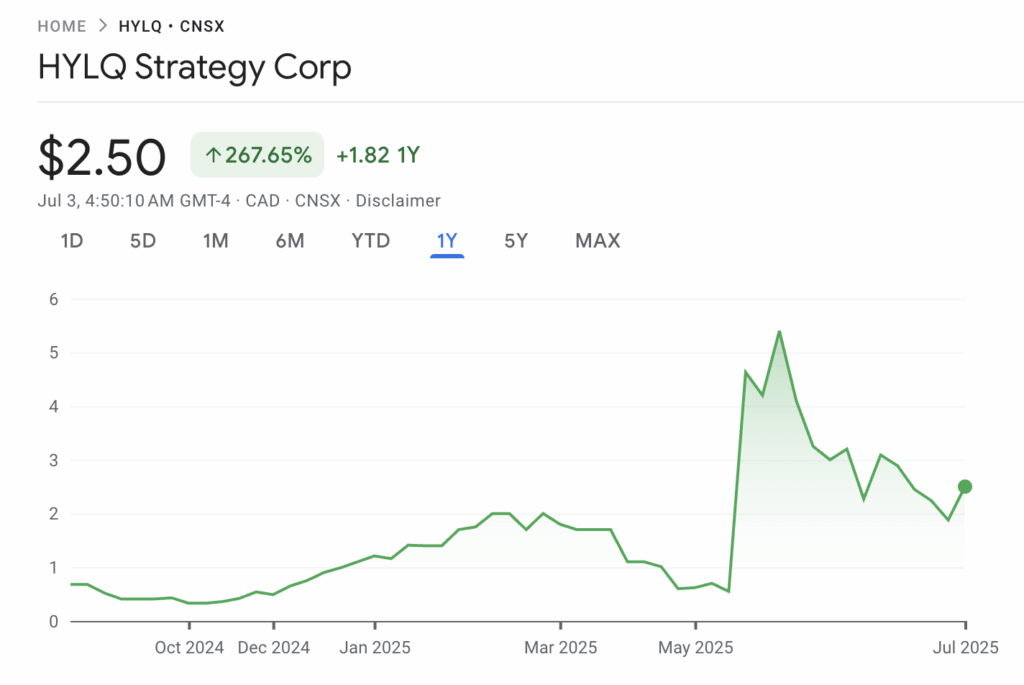Click the +1.82 1Y change value
This screenshot has height=685, width=1024.
tap(377, 155)
